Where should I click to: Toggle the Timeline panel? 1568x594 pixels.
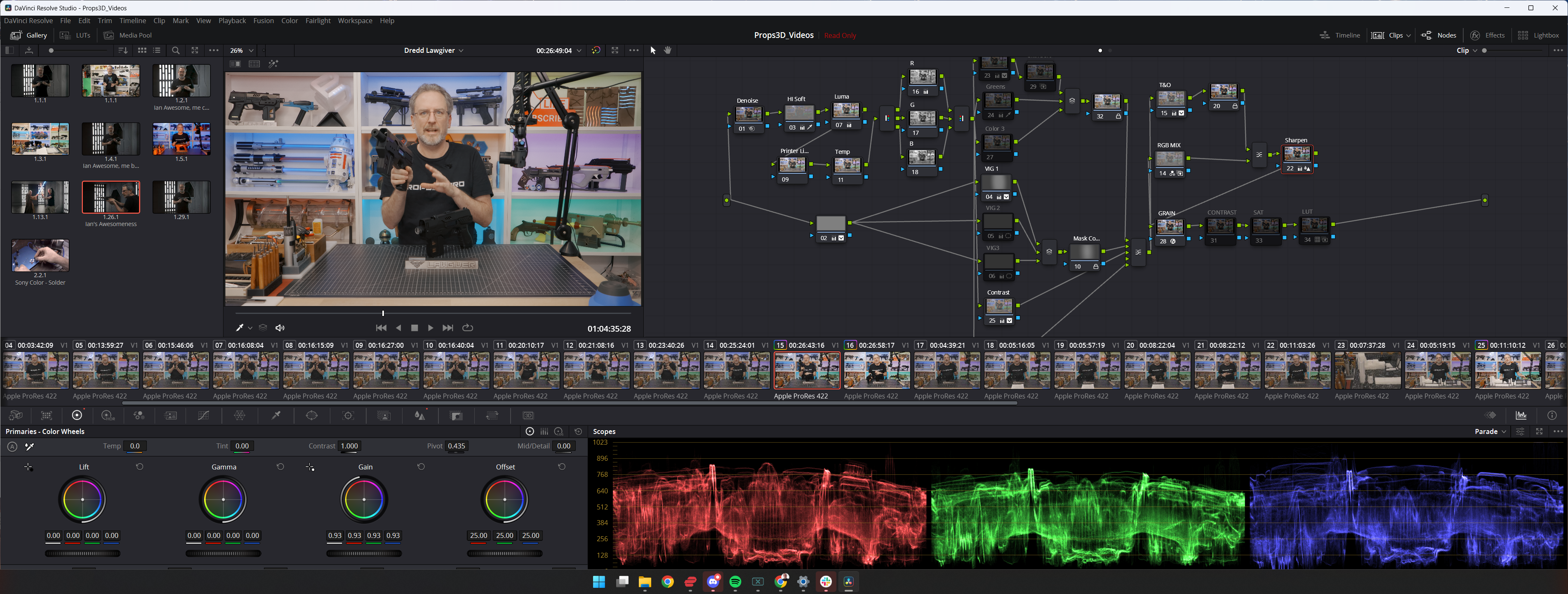click(x=1339, y=35)
